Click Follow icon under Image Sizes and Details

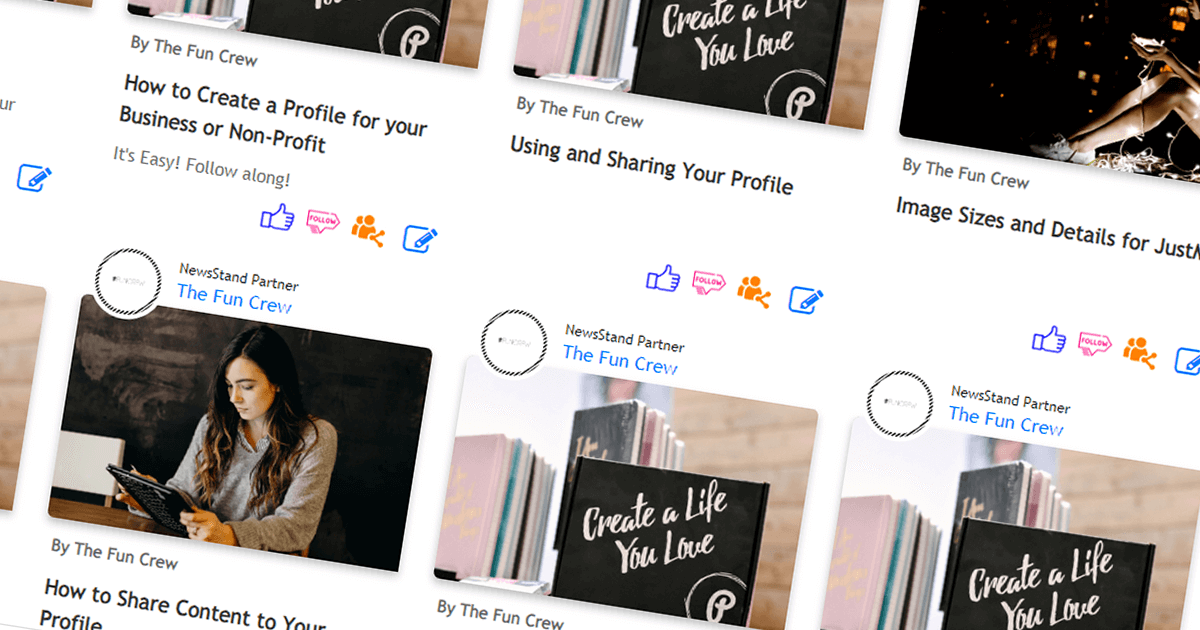point(1095,345)
